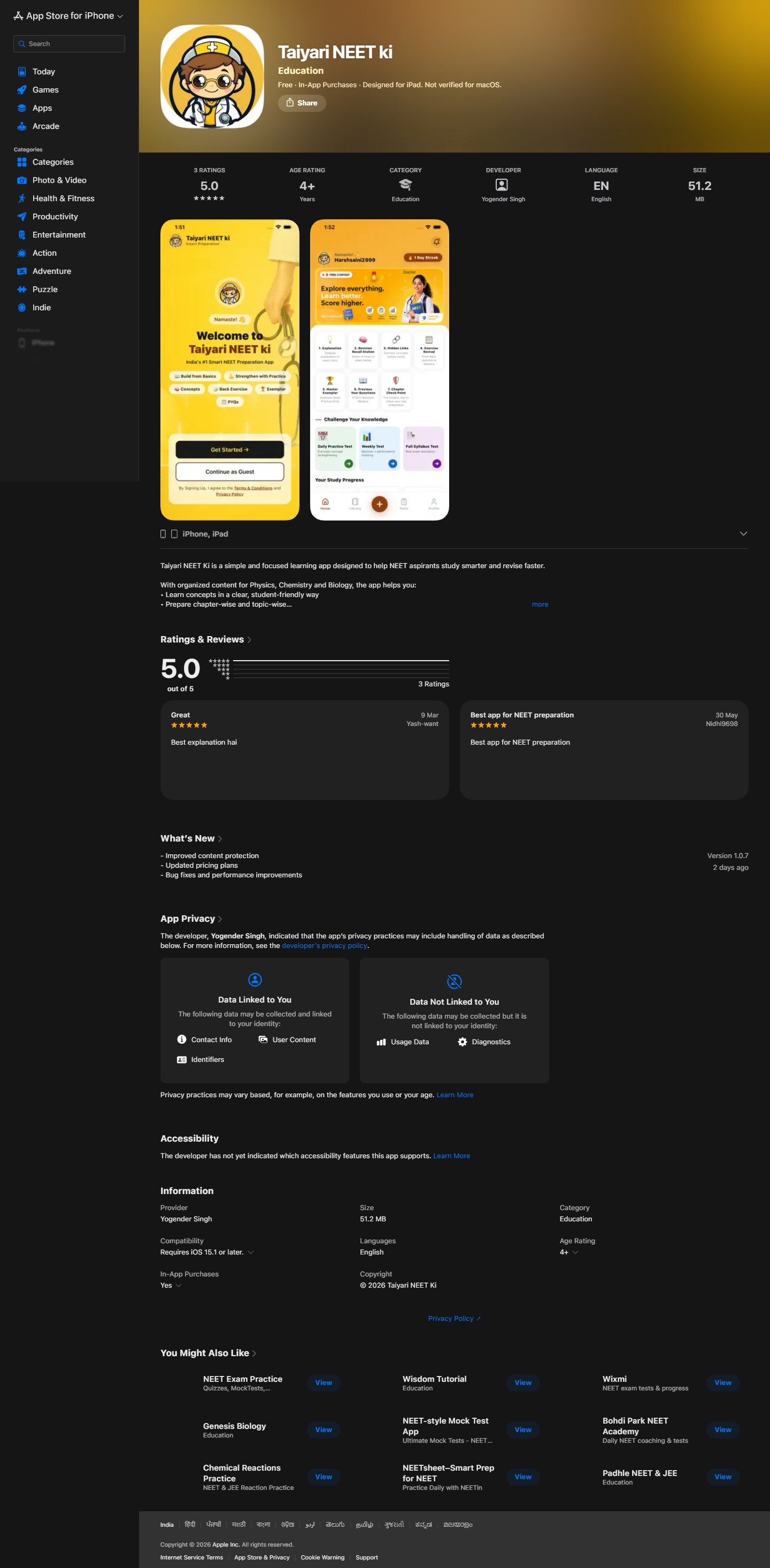View the Padhle NEET & JEE app
This screenshot has width=770, height=1568.
pos(723,1477)
